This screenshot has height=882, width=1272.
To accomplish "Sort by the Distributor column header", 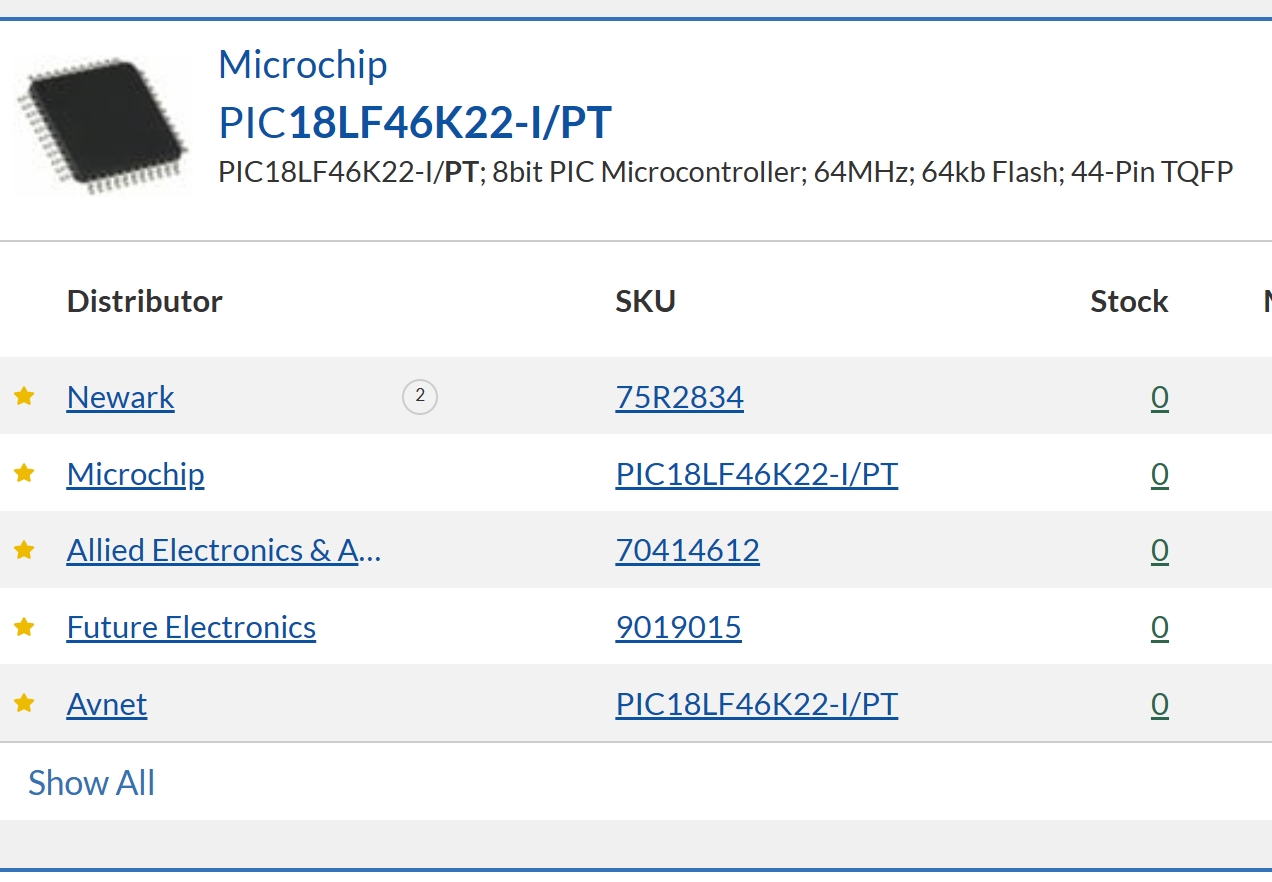I will 145,301.
